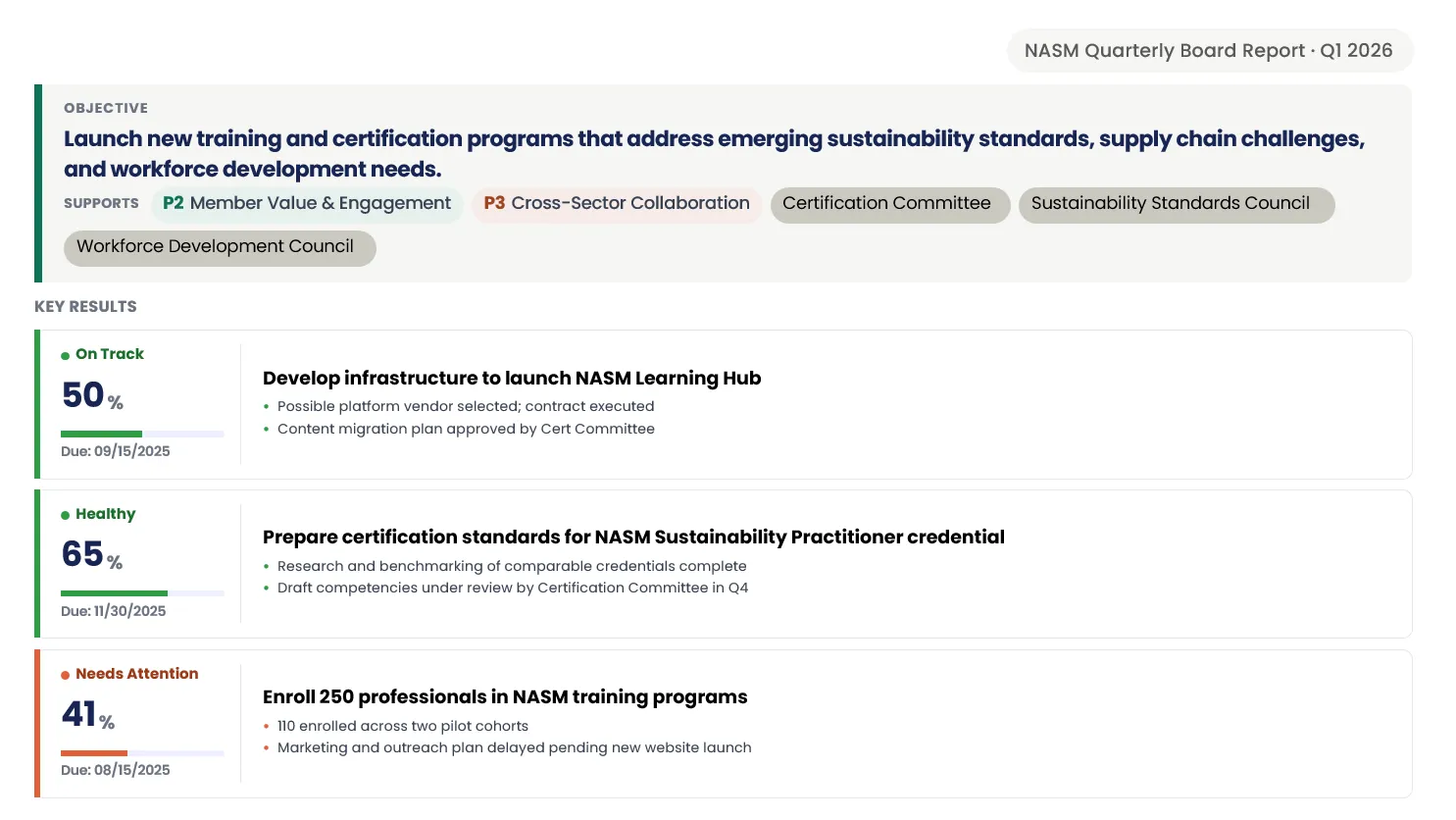The image size is (1456, 820).
Task: Select the Research and benchmarking complete bullet
Action: tap(512, 566)
